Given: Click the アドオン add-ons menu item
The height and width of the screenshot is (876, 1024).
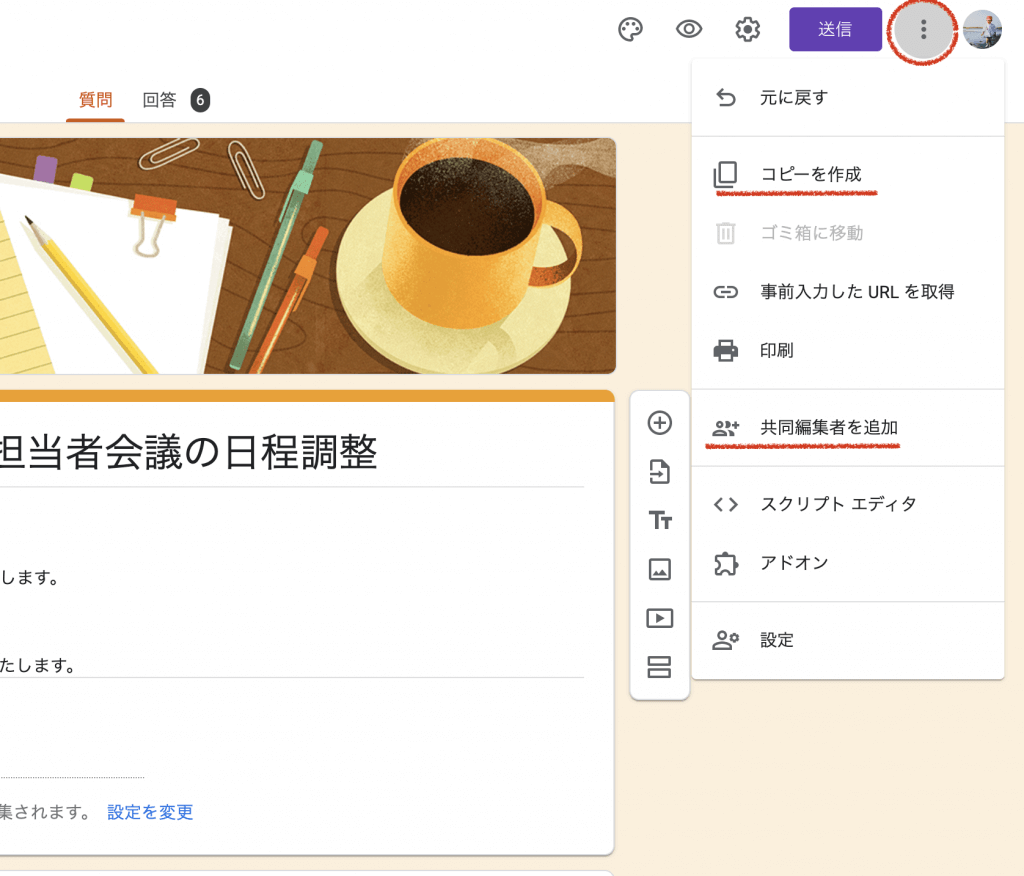Looking at the screenshot, I should 794,563.
